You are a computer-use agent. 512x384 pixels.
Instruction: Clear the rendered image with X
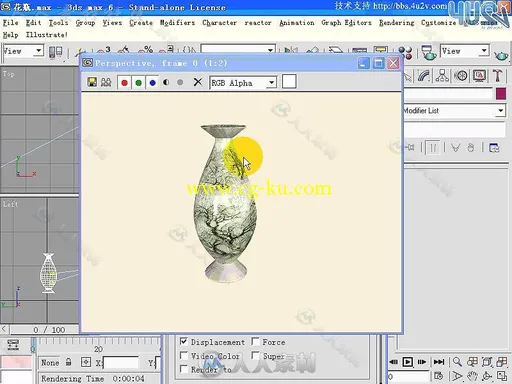tap(198, 82)
